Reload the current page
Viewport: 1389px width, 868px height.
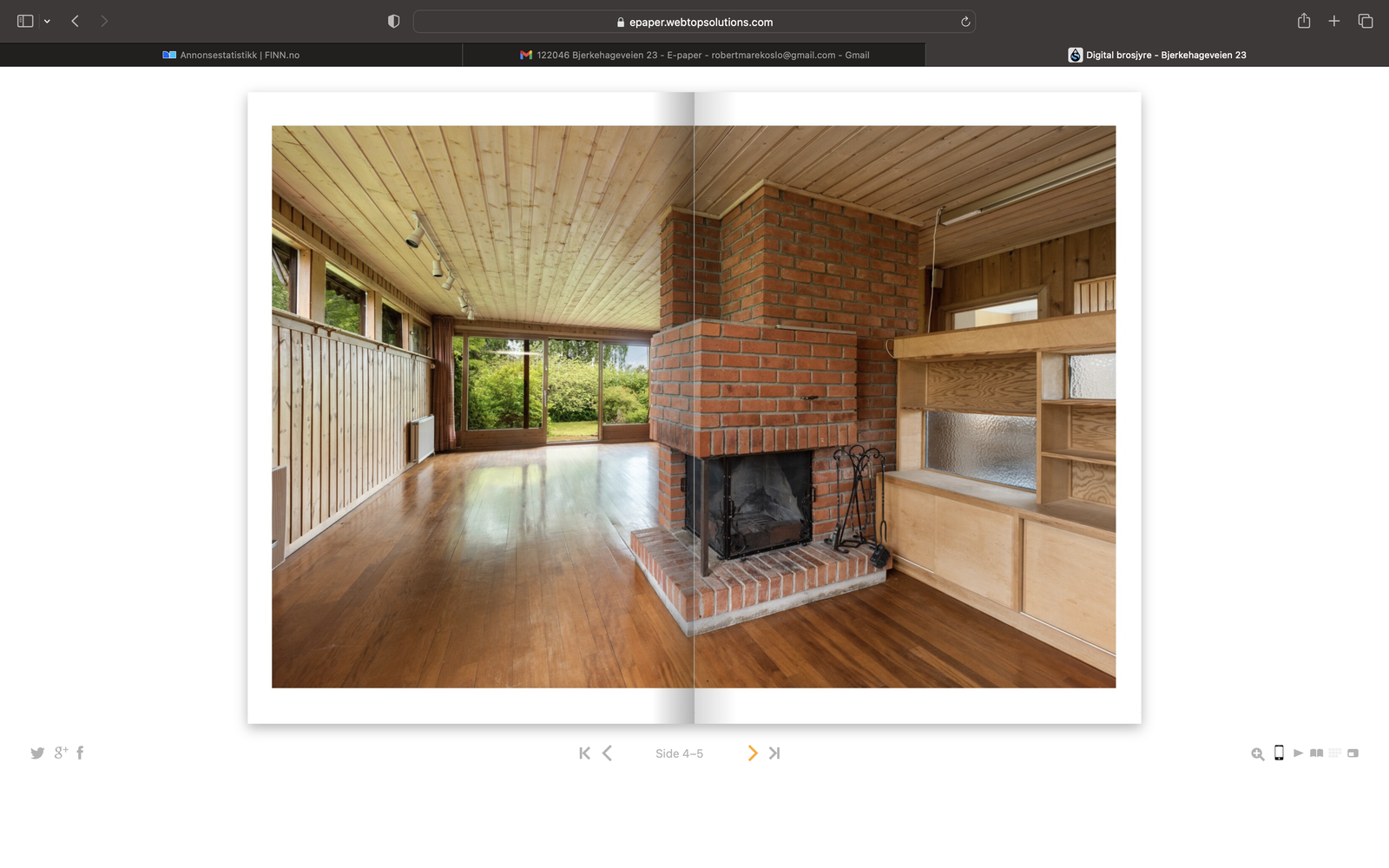coord(965,22)
